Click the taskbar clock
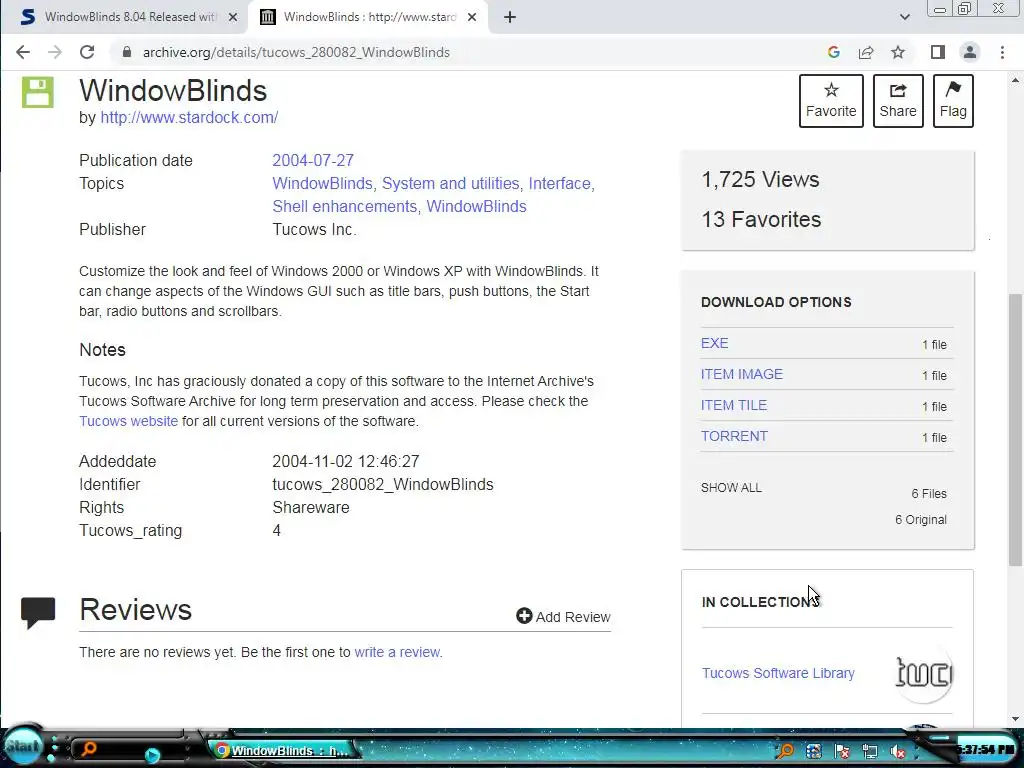The height and width of the screenshot is (768, 1024). click(985, 749)
